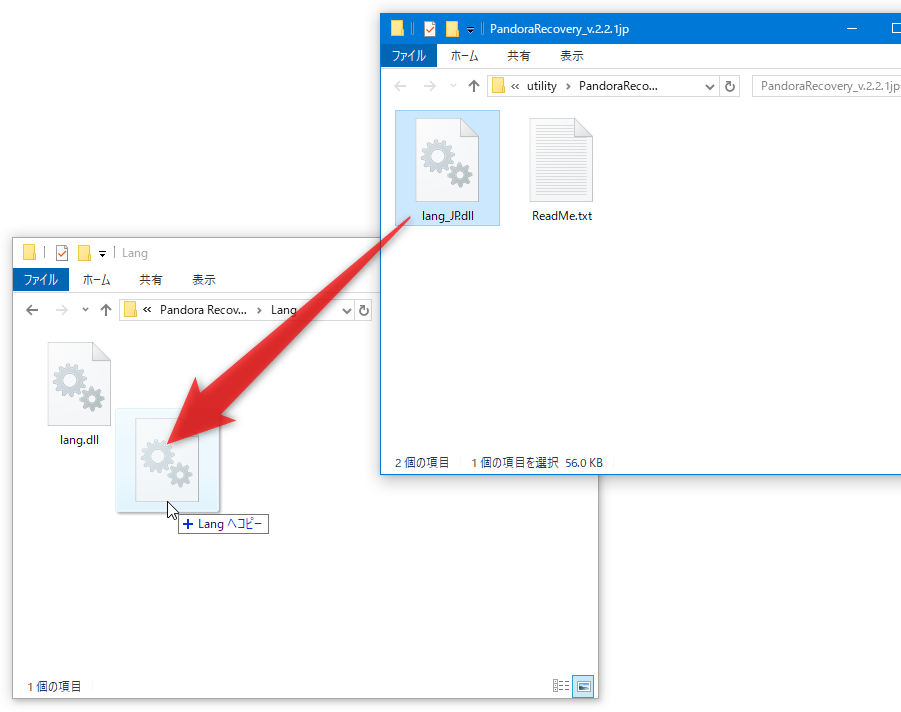Viewport: 901px width, 712px height.
Task: Open Quick Access Toolbar dropdown in Lang window
Action: pos(102,254)
